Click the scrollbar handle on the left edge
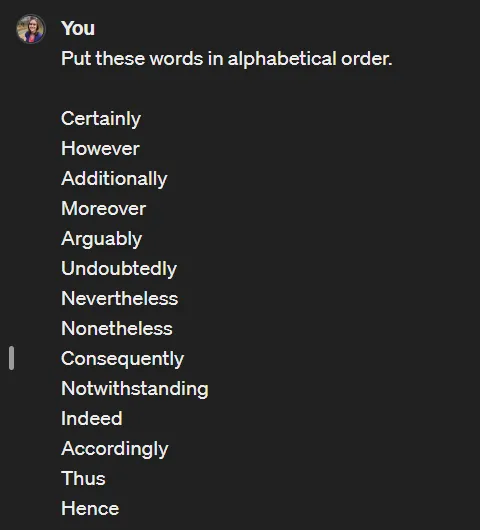The height and width of the screenshot is (530, 480). (11, 358)
